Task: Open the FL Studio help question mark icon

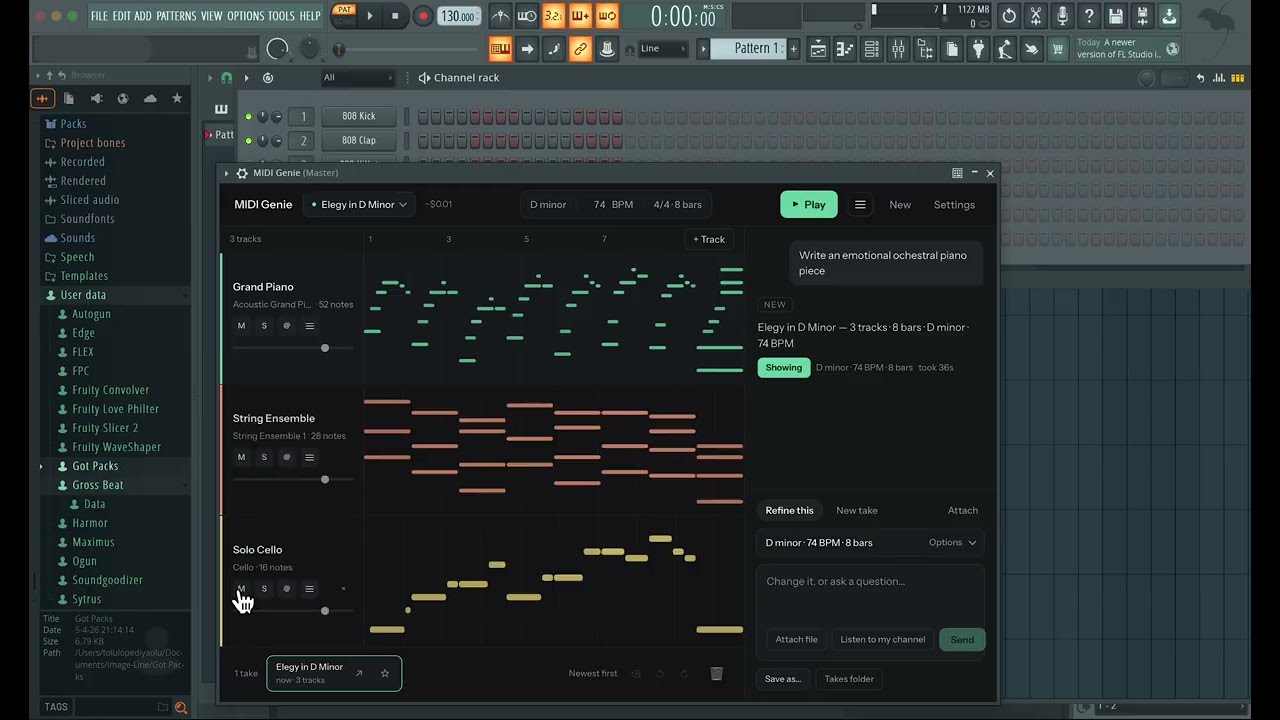Action: tap(1089, 16)
